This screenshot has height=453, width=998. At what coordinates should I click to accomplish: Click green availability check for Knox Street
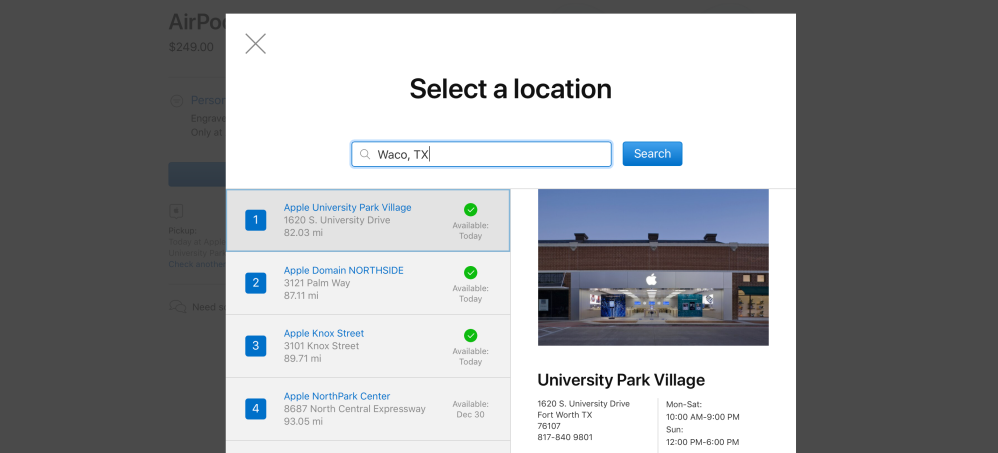point(470,335)
